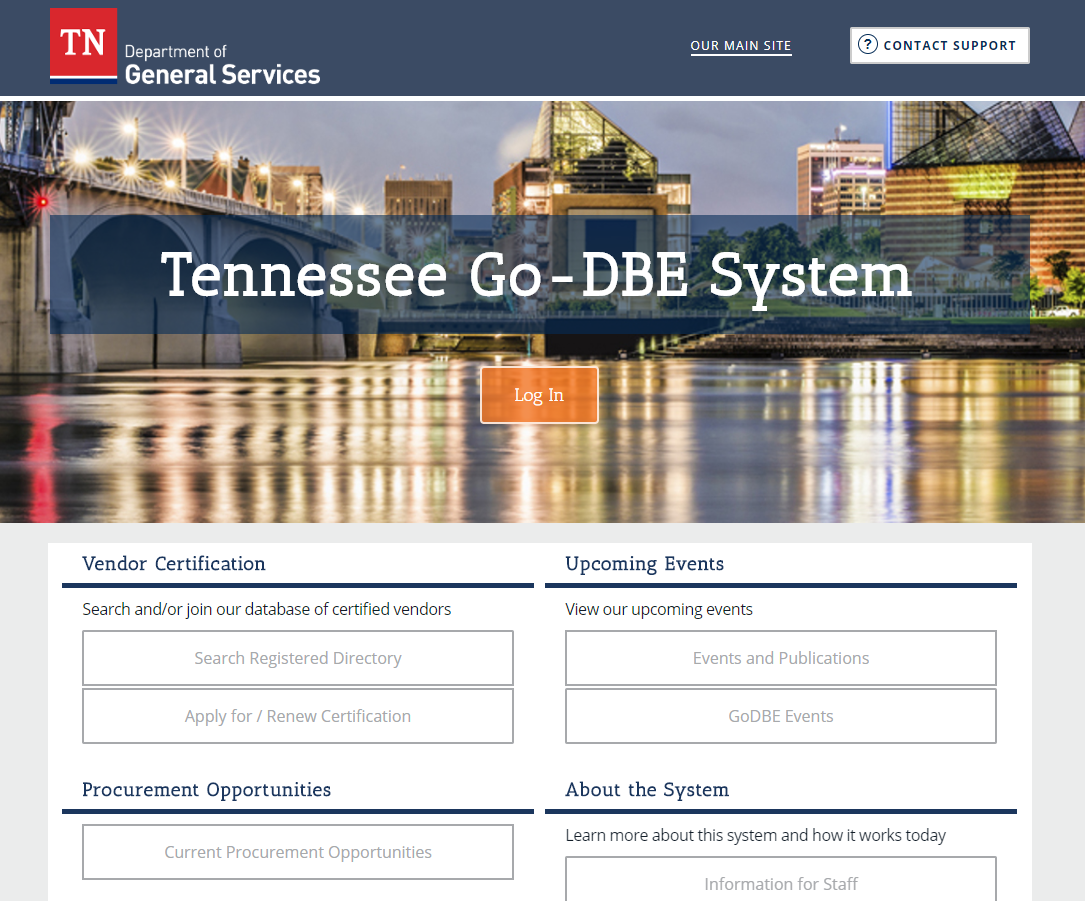The width and height of the screenshot is (1085, 901).
Task: Open Information for Staff
Action: (x=780, y=883)
